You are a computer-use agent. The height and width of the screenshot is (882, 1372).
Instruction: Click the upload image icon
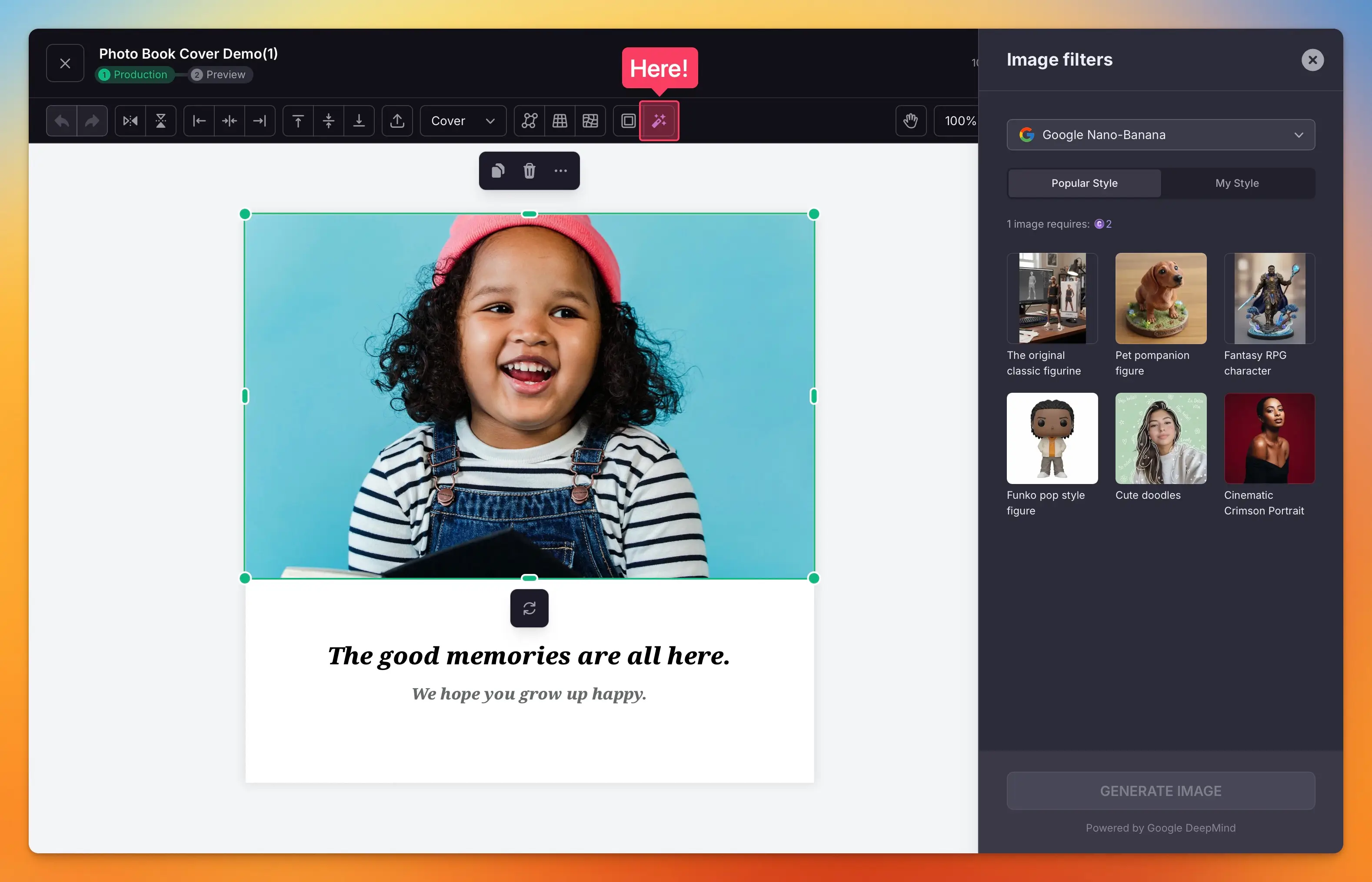(397, 121)
